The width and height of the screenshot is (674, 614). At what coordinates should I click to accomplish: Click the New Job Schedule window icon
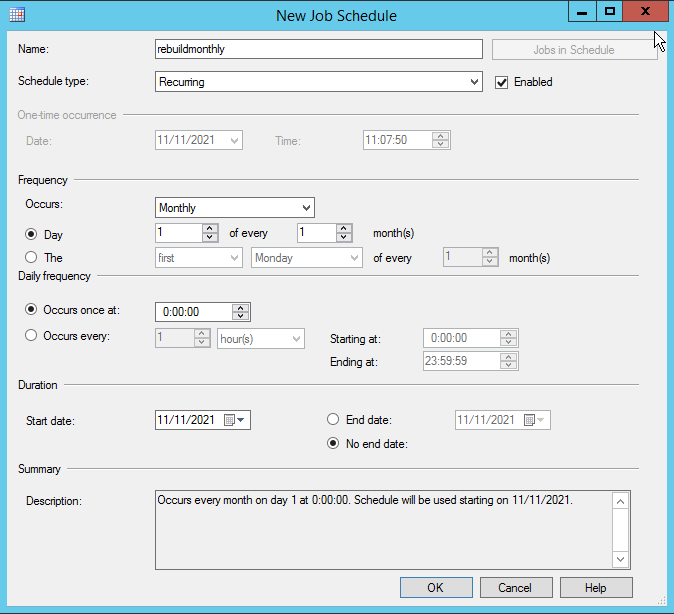[17, 15]
